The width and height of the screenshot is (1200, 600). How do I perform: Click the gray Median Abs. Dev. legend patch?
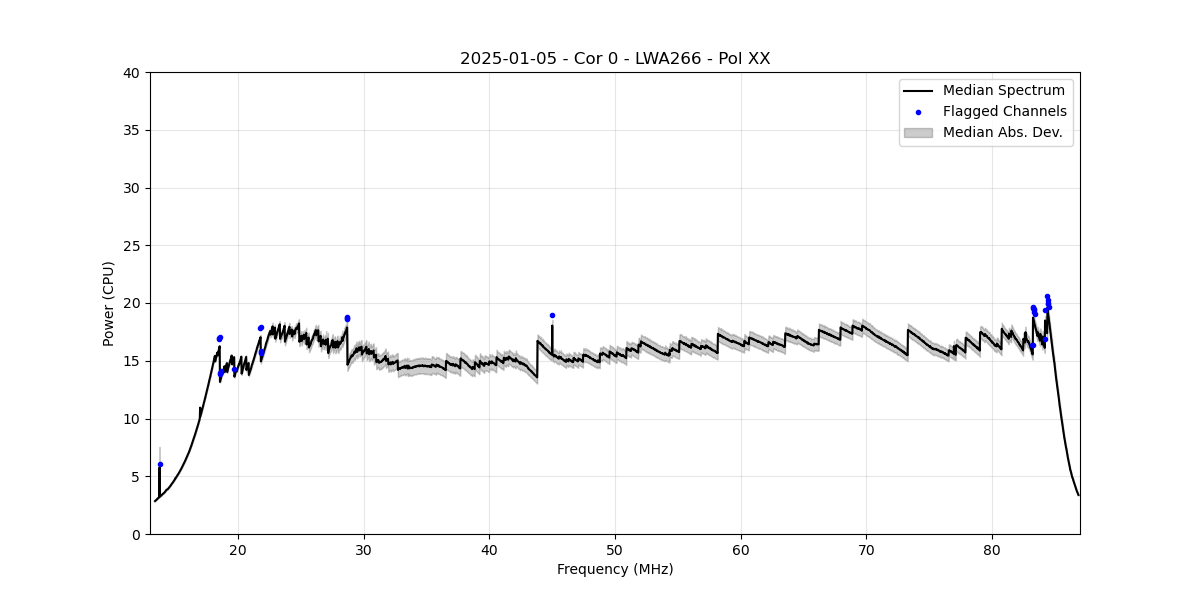918,132
